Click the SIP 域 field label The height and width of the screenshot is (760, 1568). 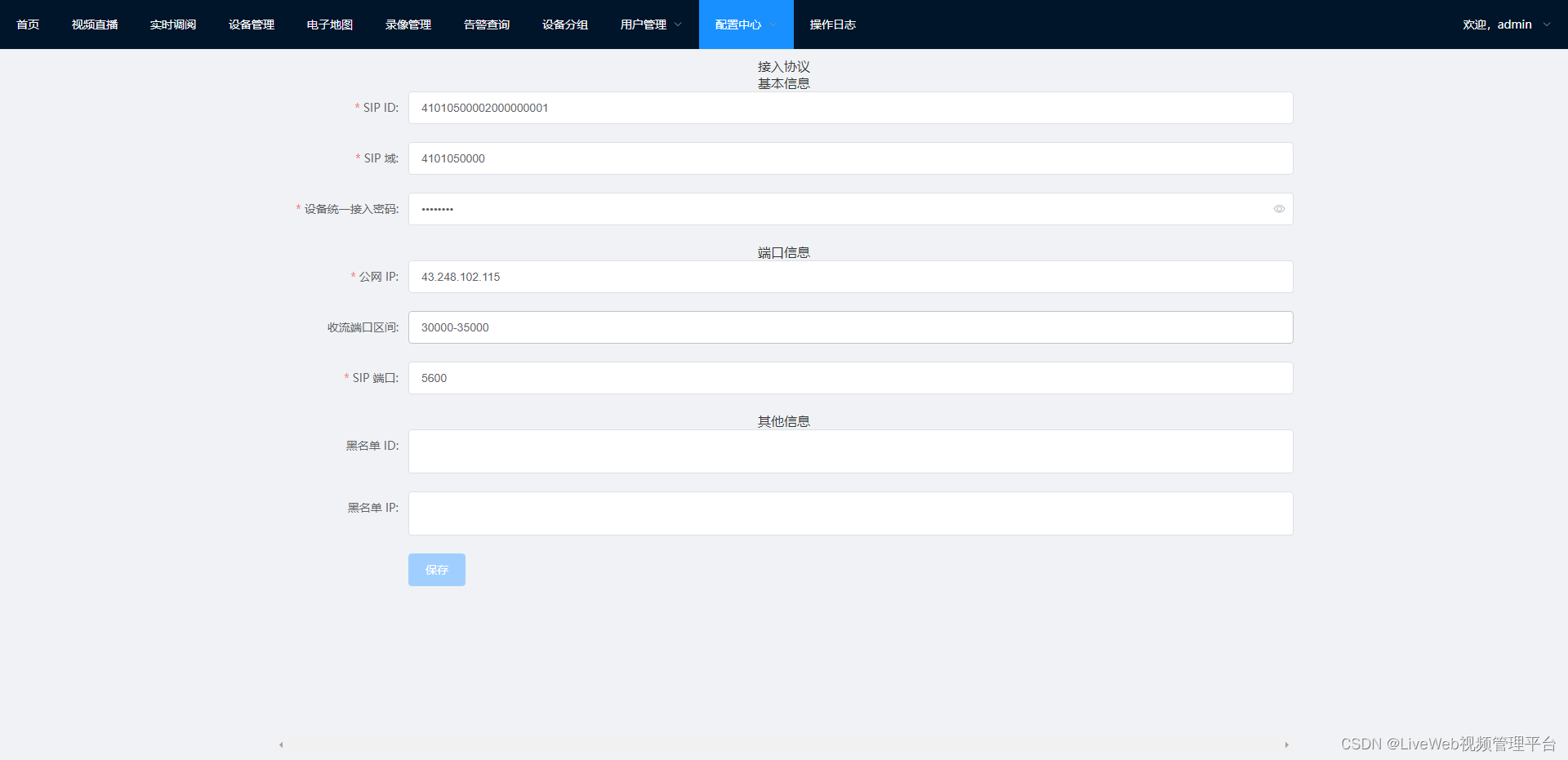[x=381, y=158]
